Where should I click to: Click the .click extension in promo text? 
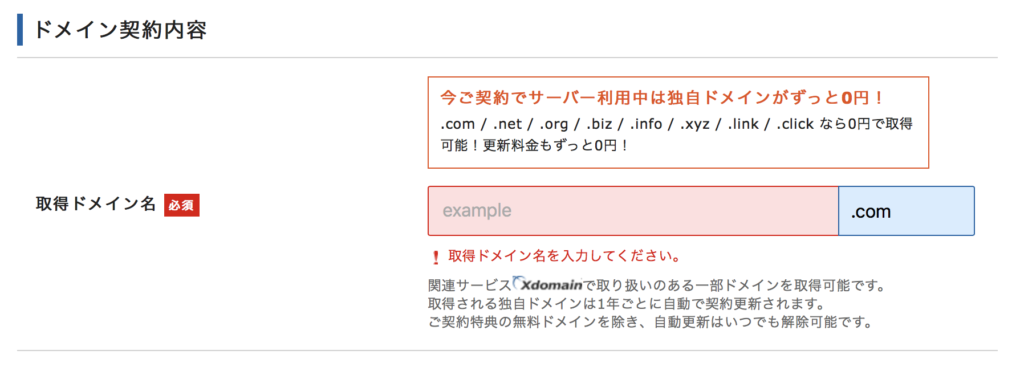point(795,123)
